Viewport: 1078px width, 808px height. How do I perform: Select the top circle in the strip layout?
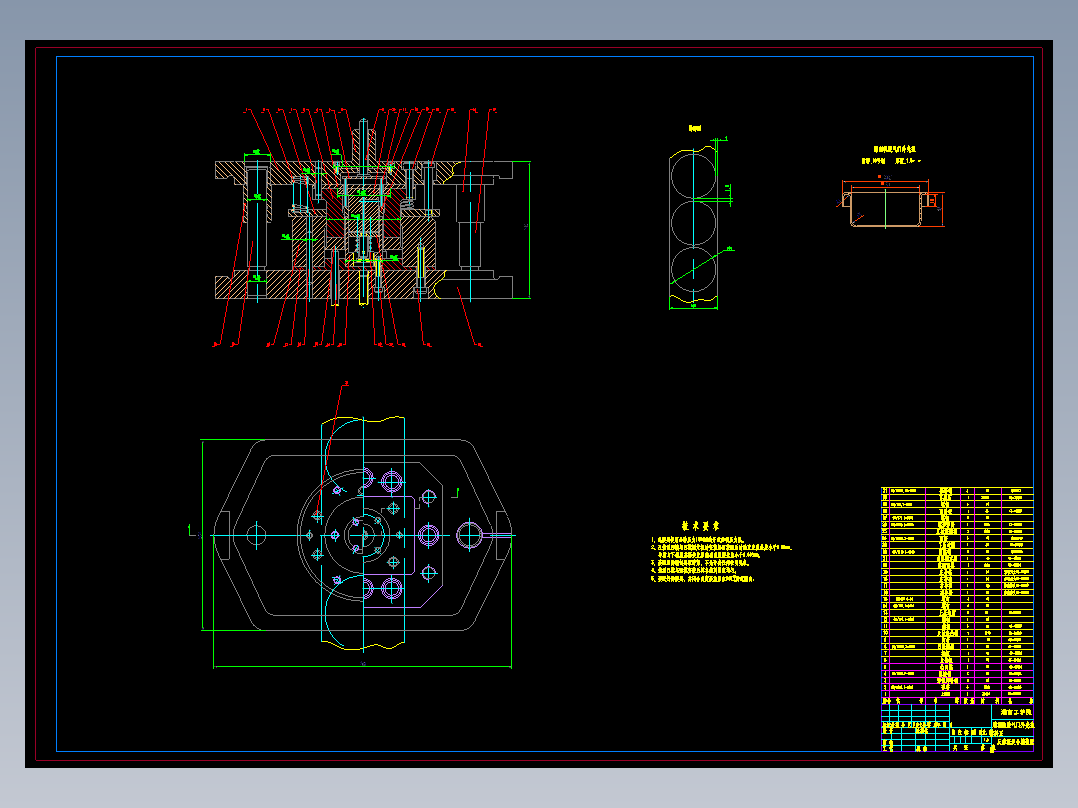click(x=694, y=176)
